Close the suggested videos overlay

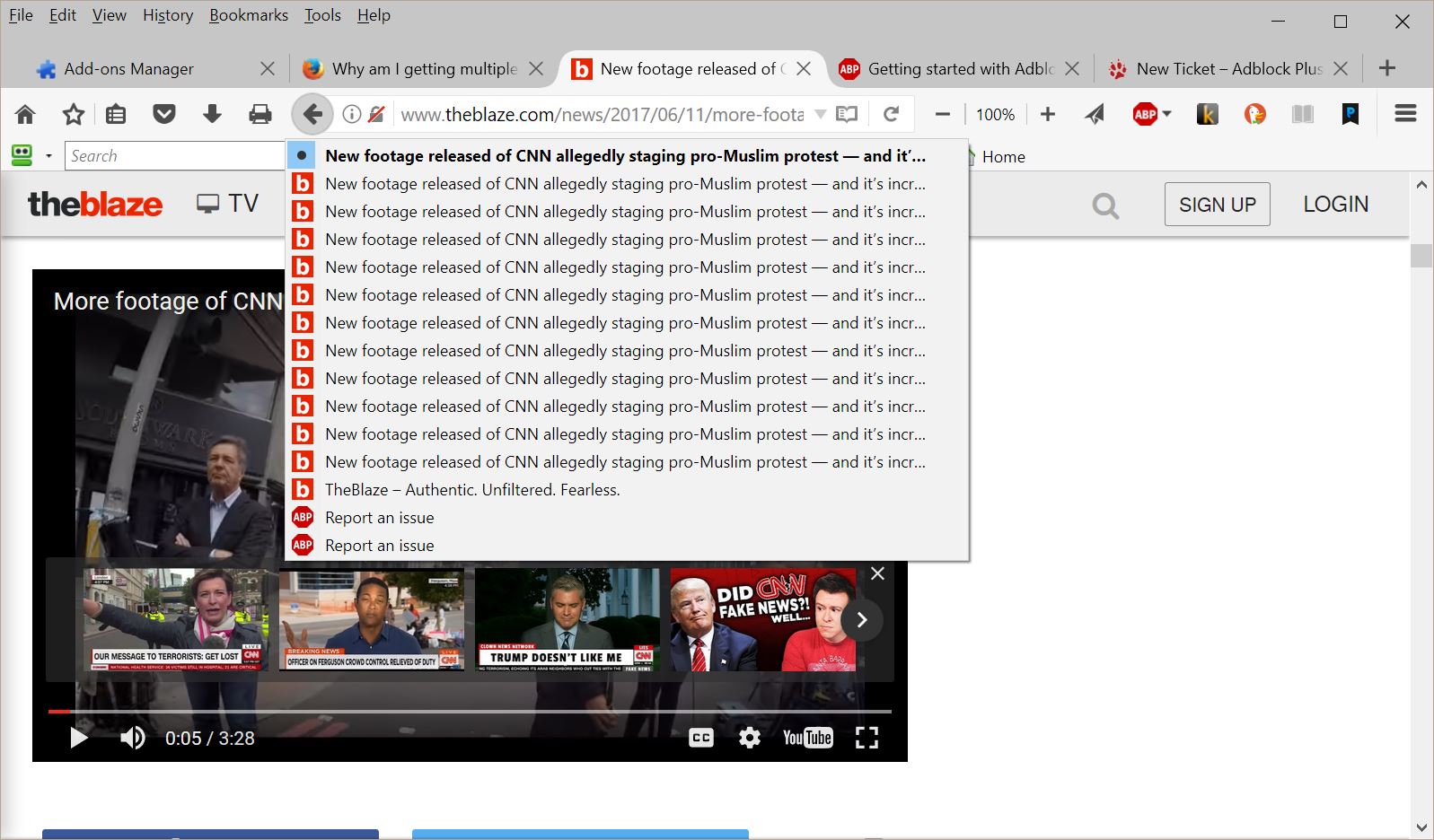point(877,573)
